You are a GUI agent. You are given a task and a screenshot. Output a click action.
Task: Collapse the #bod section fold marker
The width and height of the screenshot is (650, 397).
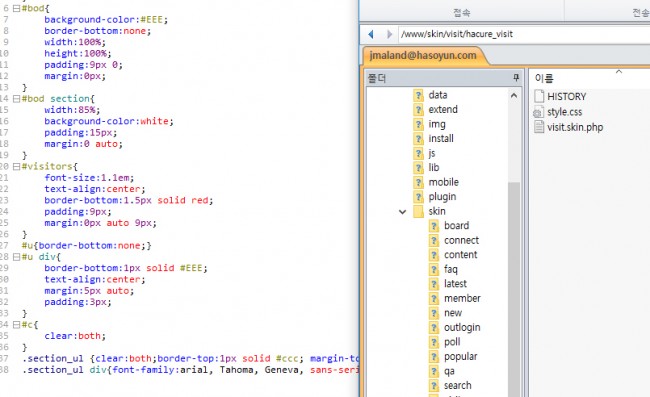click(x=16, y=99)
